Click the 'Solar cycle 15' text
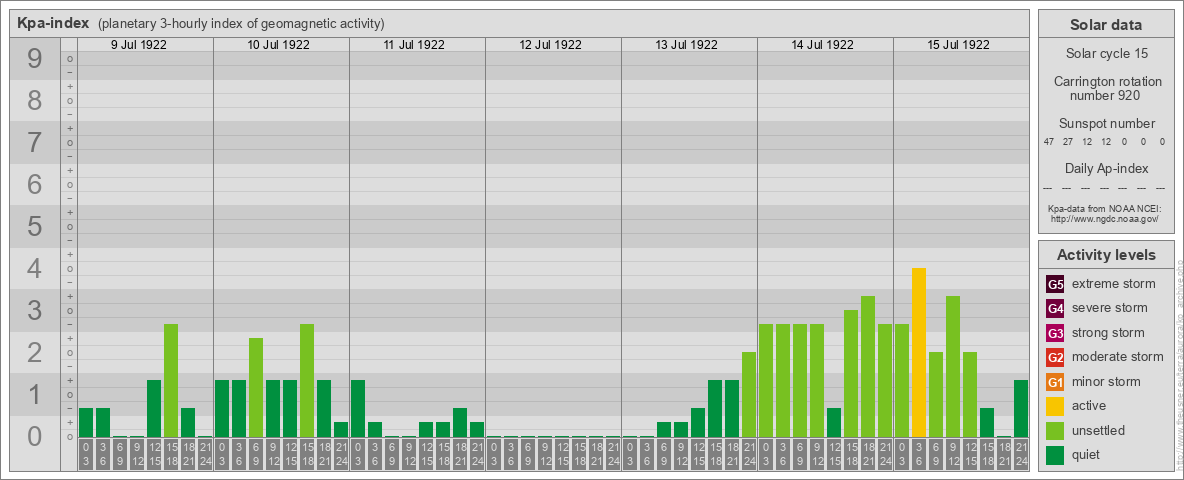The width and height of the screenshot is (1184, 480). point(1107,54)
